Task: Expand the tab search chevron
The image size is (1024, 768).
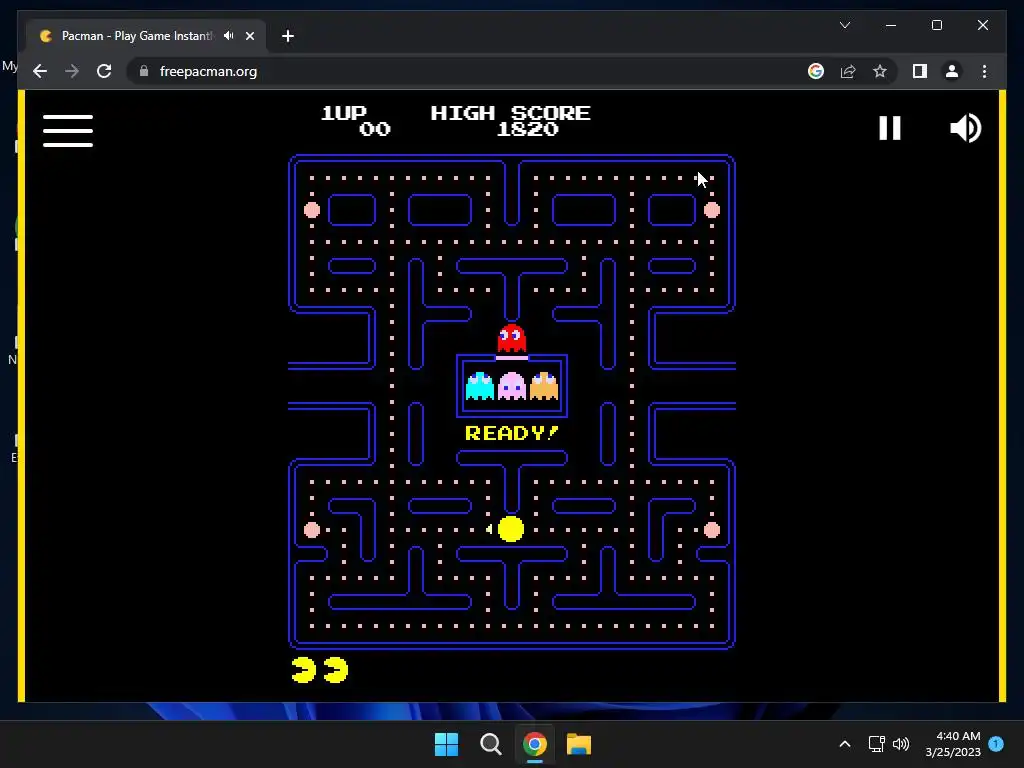Action: tap(844, 25)
